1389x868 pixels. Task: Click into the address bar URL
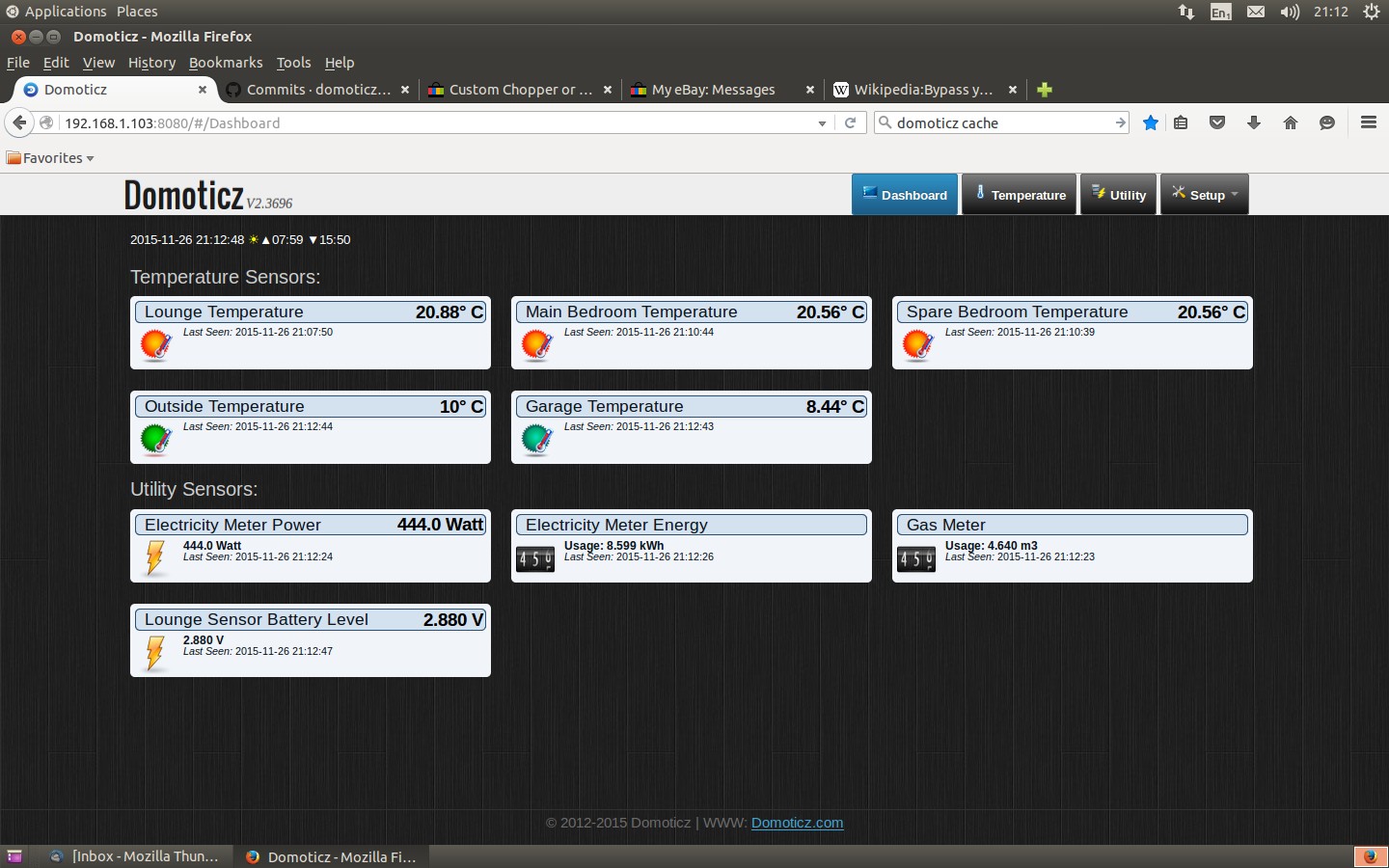[x=434, y=123]
